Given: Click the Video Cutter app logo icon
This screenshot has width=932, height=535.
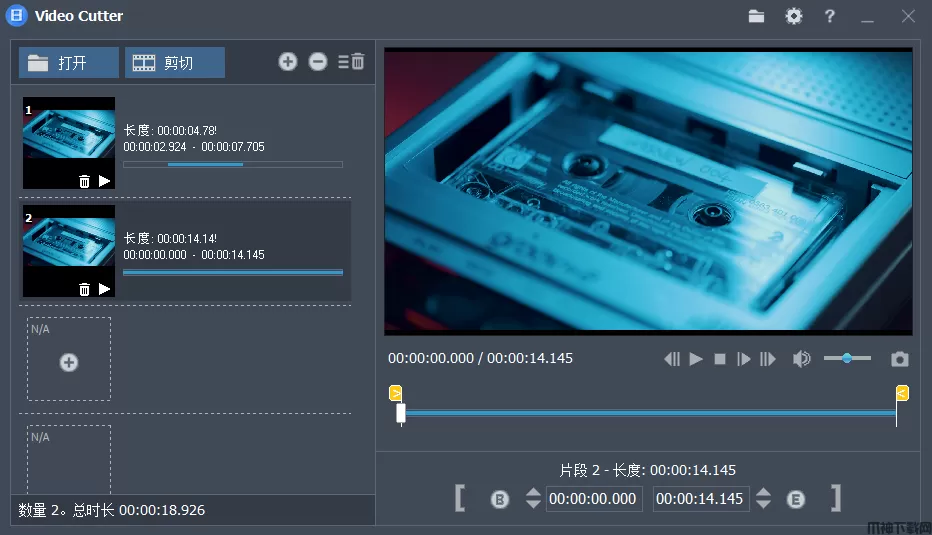Looking at the screenshot, I should point(17,15).
